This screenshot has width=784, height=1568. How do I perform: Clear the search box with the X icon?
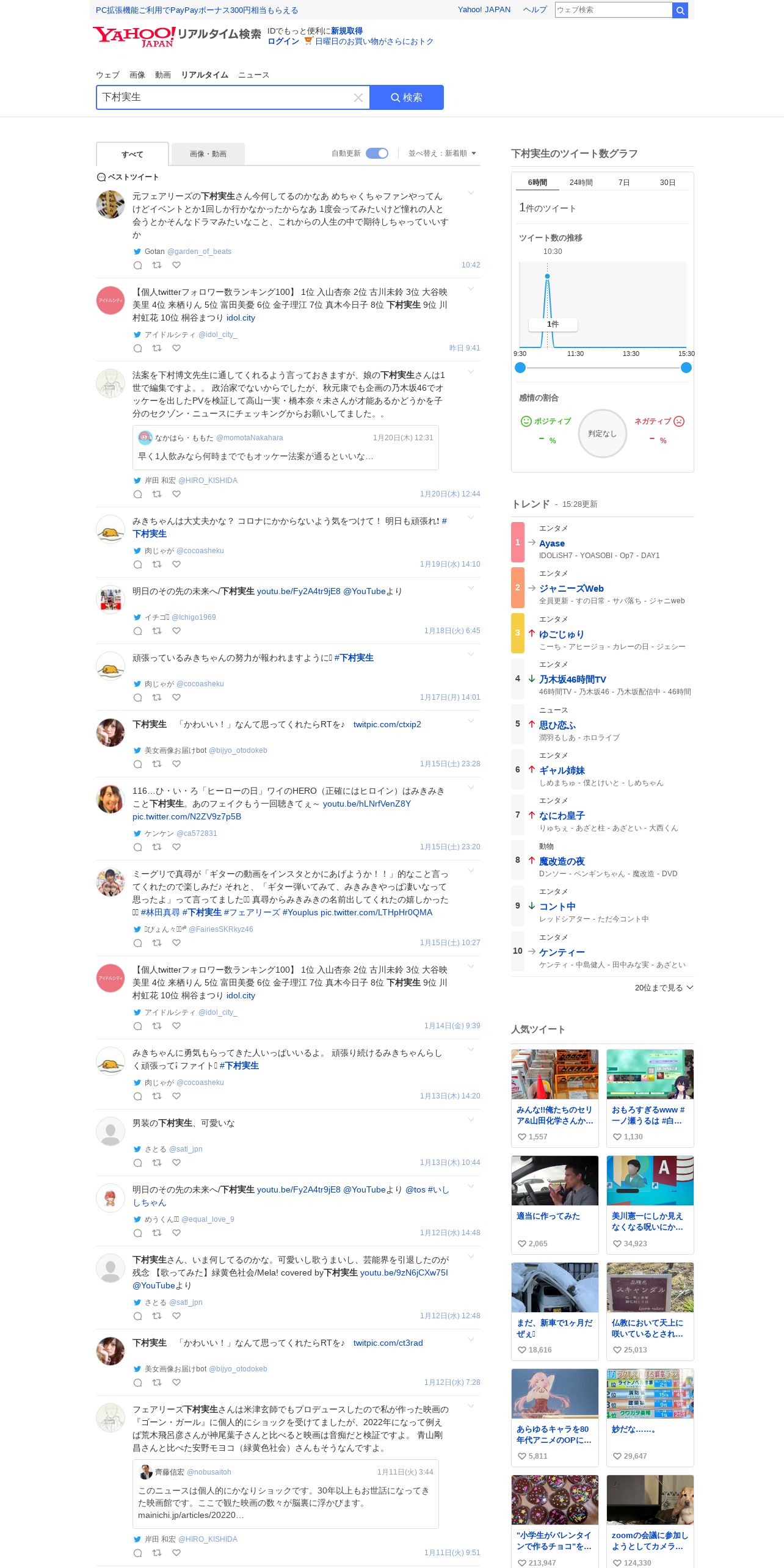[358, 98]
